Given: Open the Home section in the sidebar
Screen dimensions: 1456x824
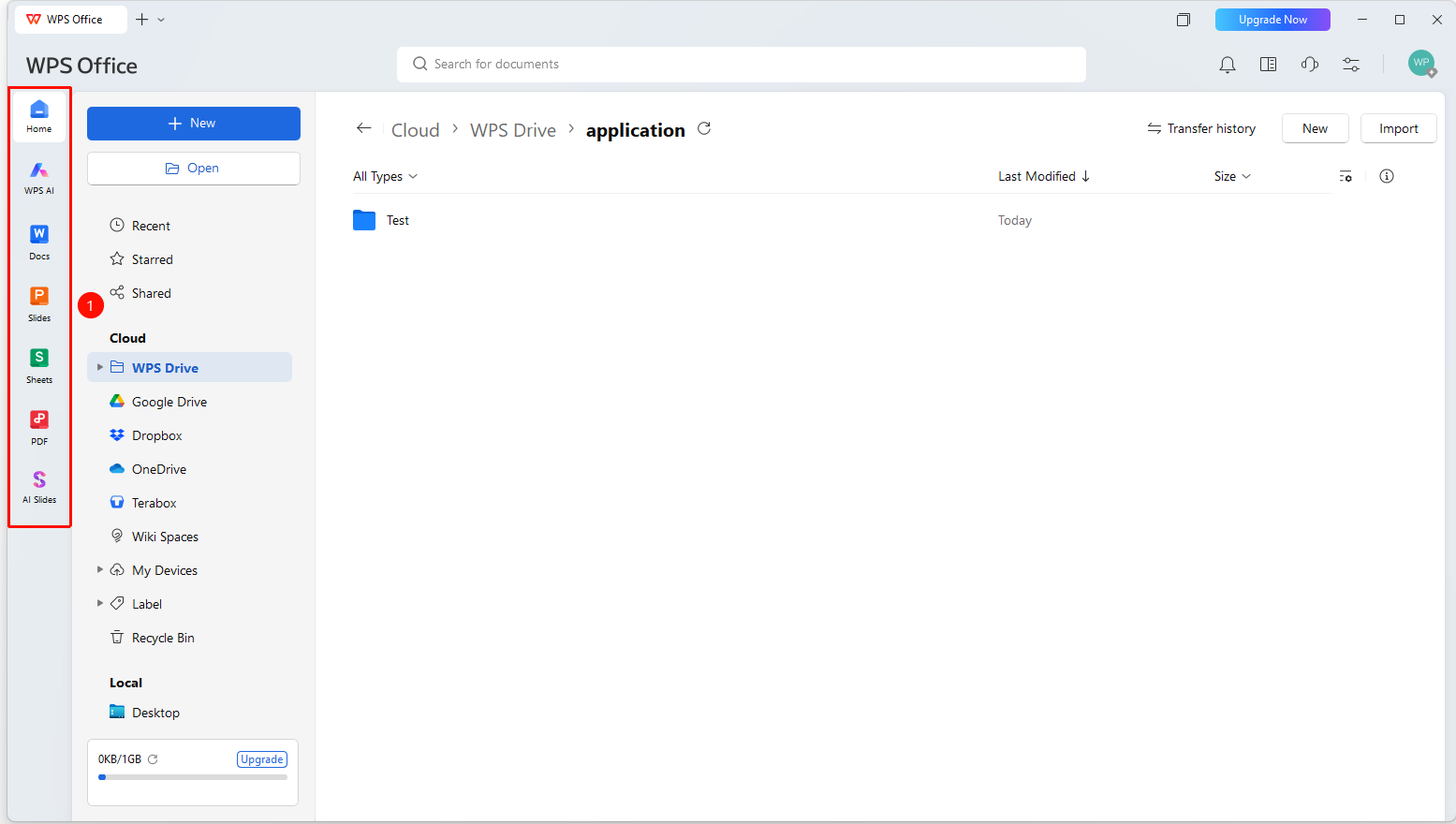Looking at the screenshot, I should [39, 116].
